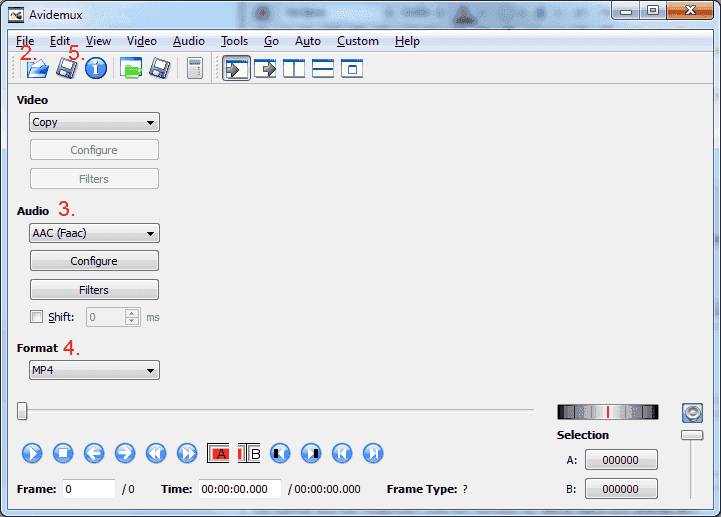Click the Audio Configure button

(94, 261)
